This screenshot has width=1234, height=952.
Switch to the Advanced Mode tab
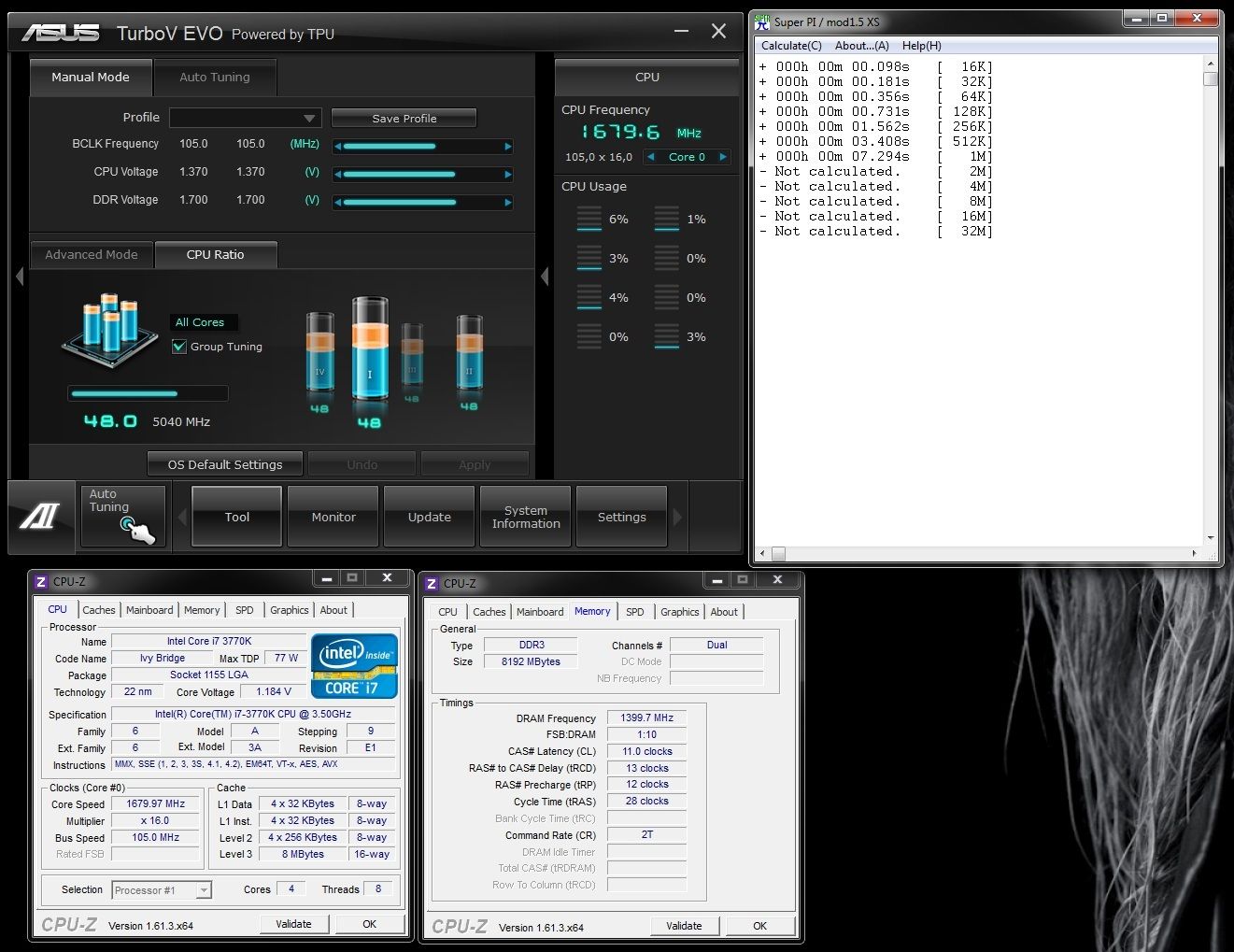click(x=92, y=254)
